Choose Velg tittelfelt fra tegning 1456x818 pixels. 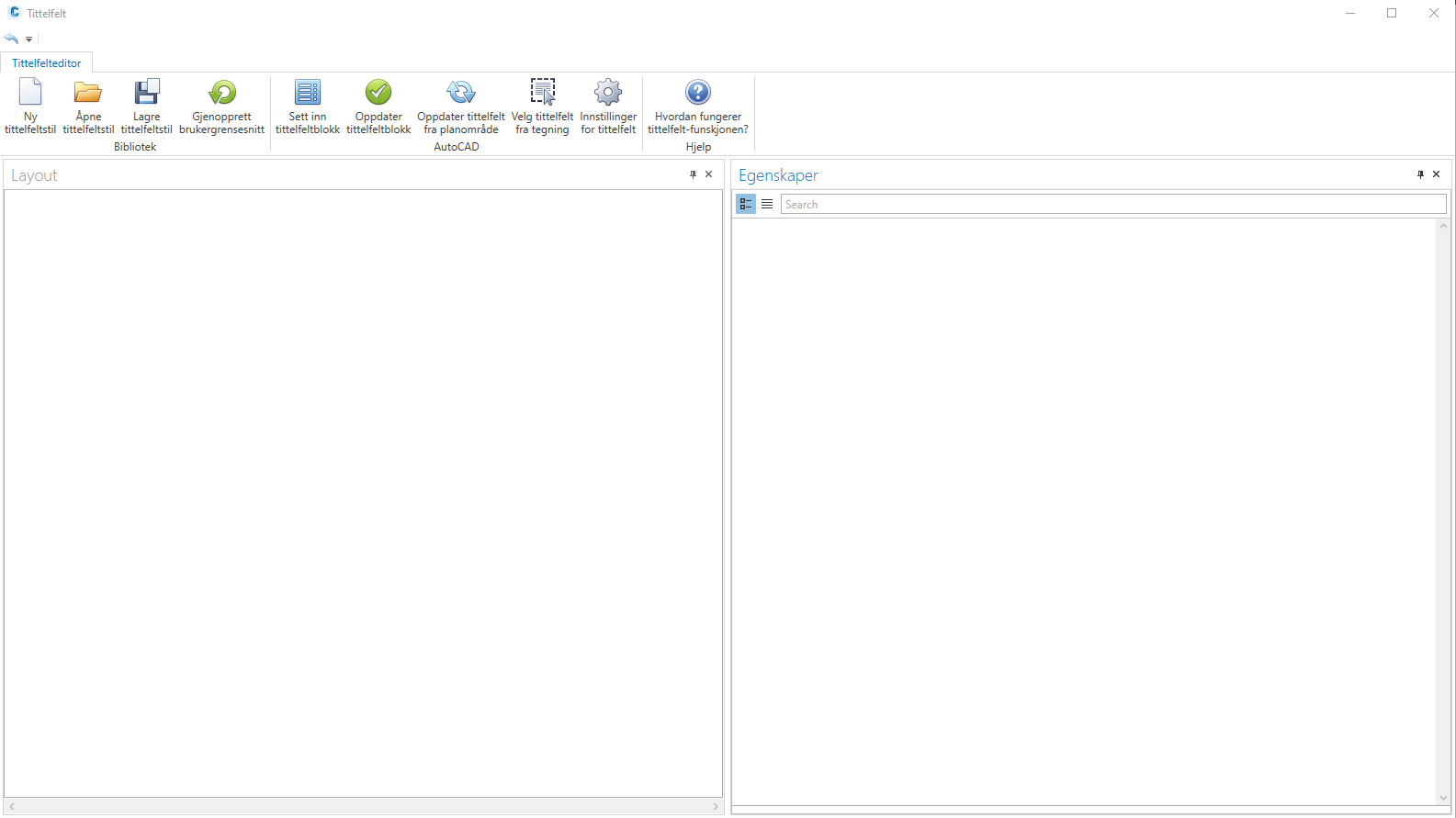542,93
